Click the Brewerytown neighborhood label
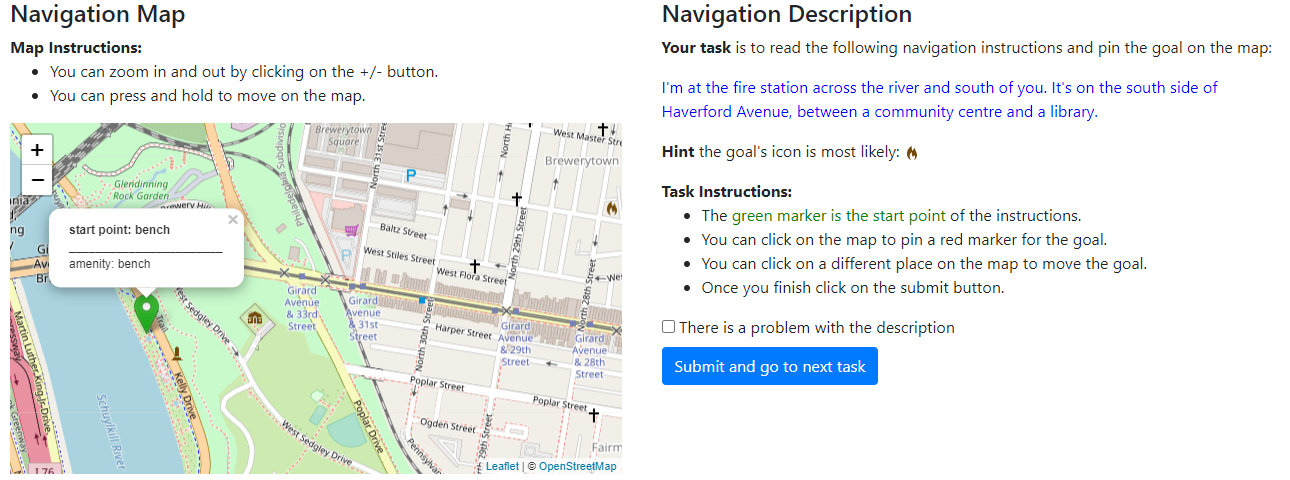The width and height of the screenshot is (1290, 480). pyautogui.click(x=581, y=160)
